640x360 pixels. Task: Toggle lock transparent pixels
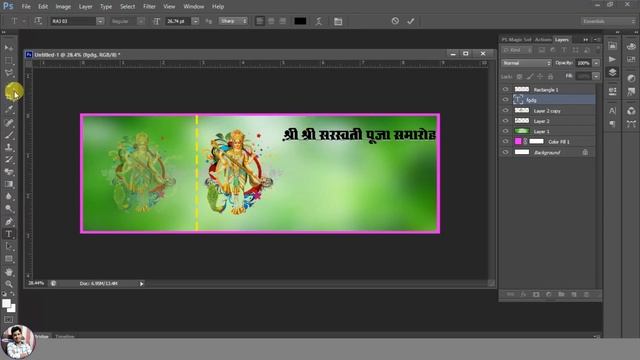(519, 76)
